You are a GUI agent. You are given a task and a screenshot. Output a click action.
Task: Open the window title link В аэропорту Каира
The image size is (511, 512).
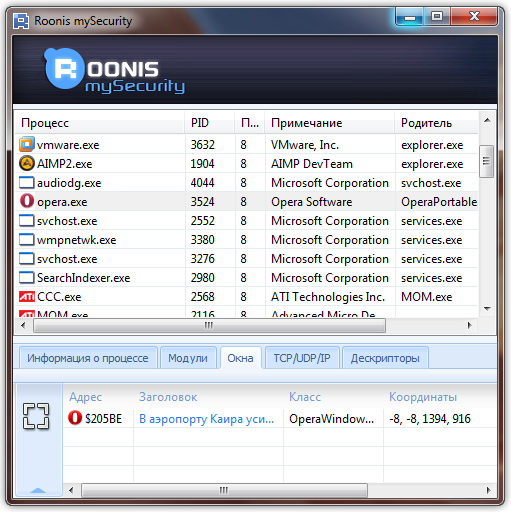(206, 419)
